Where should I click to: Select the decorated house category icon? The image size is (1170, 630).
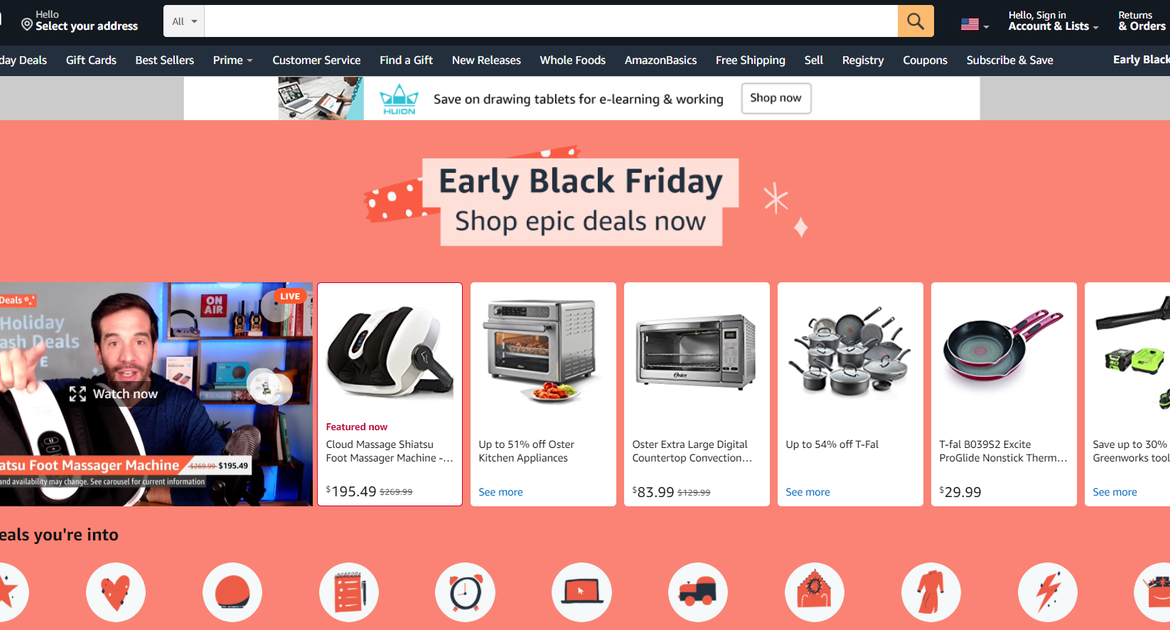click(x=814, y=593)
